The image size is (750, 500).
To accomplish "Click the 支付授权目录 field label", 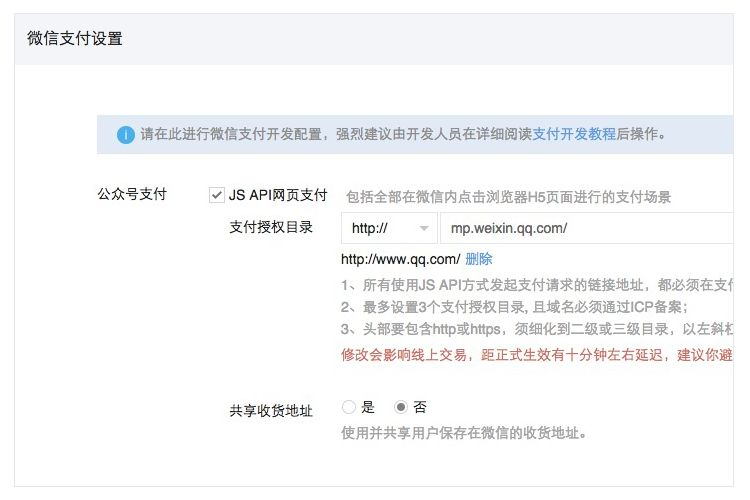I will click(271, 228).
